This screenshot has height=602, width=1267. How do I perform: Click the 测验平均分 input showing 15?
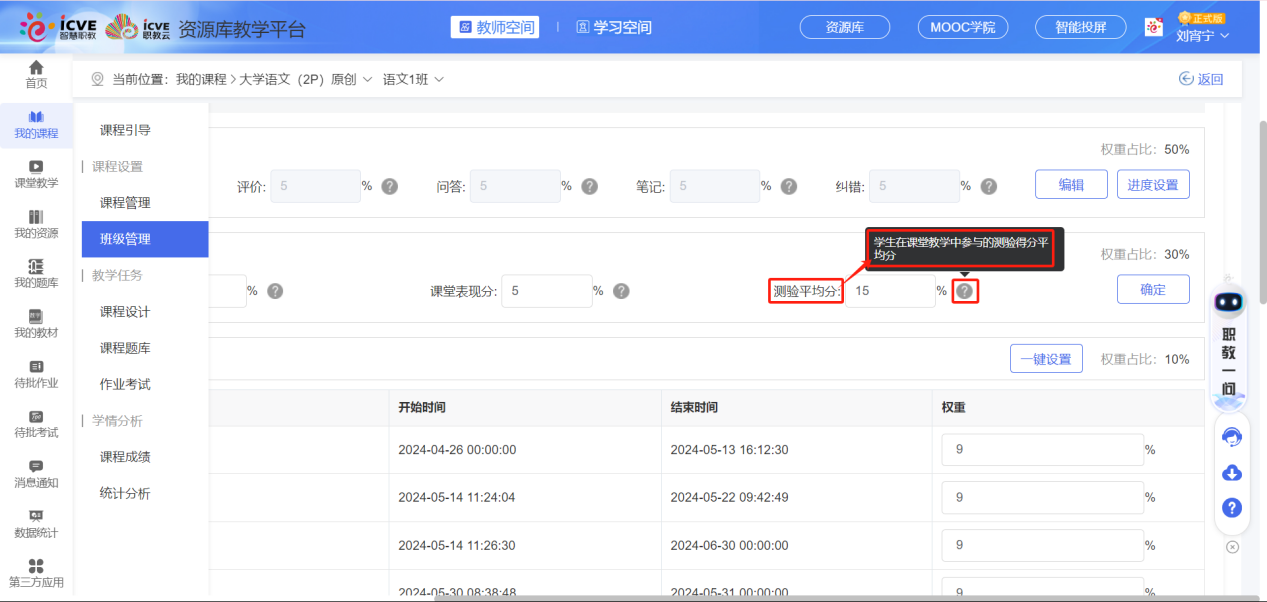(x=890, y=291)
